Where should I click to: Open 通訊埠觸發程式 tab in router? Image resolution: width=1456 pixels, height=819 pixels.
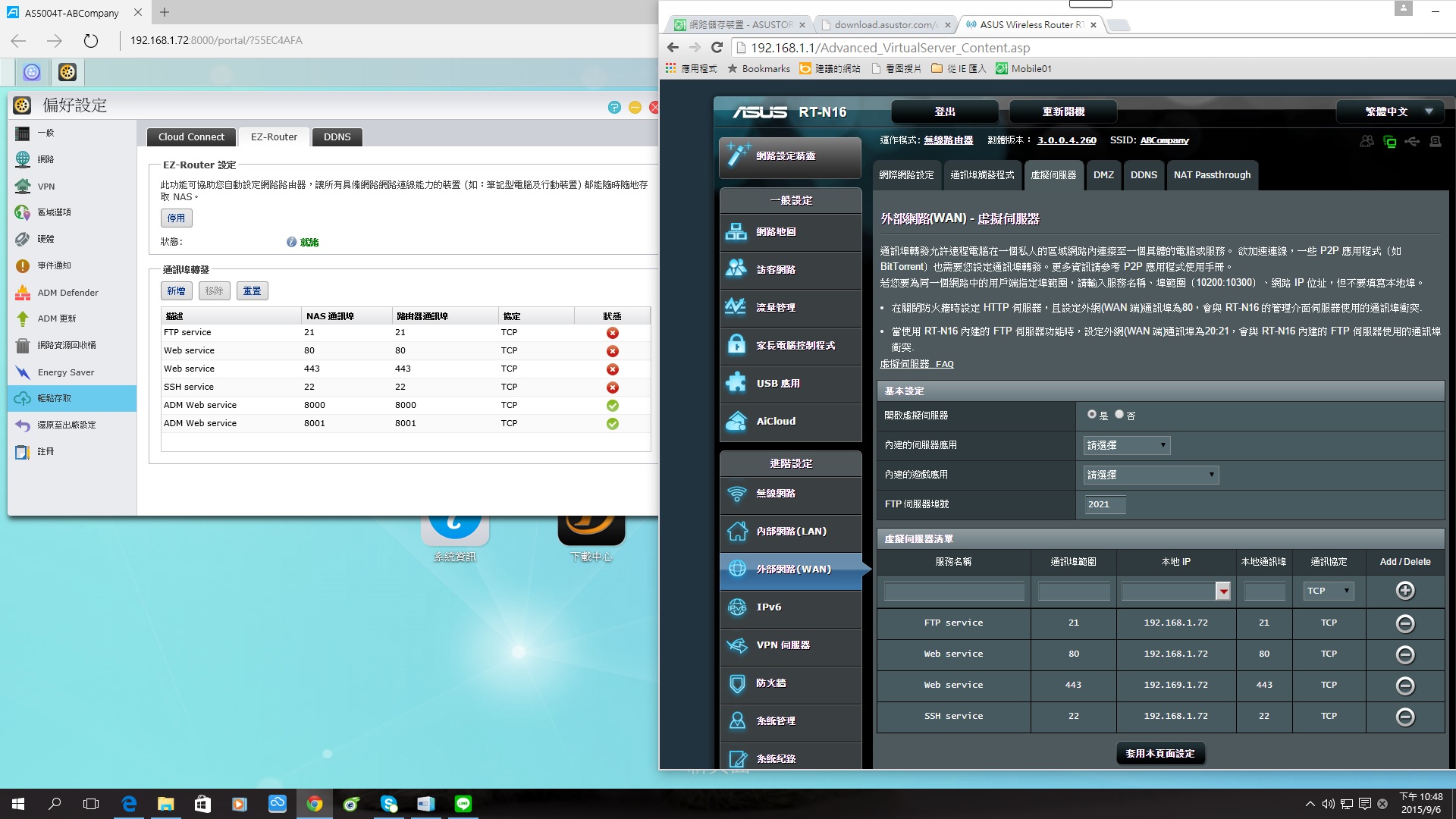982,175
